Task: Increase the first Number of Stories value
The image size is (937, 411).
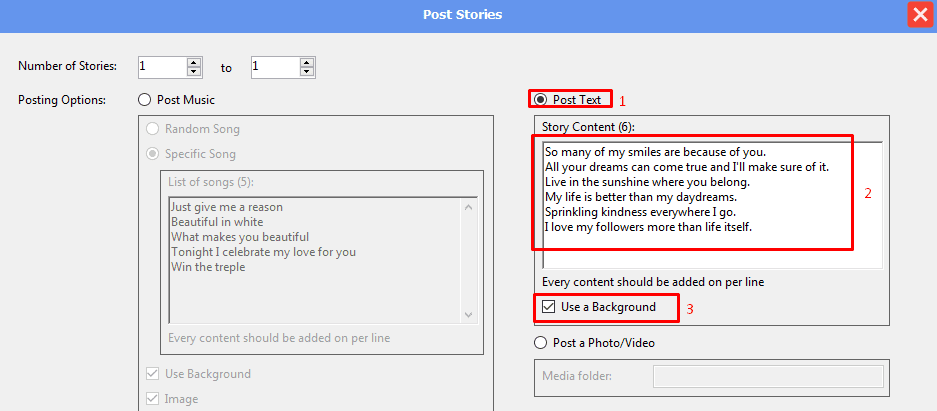Action: [194, 63]
